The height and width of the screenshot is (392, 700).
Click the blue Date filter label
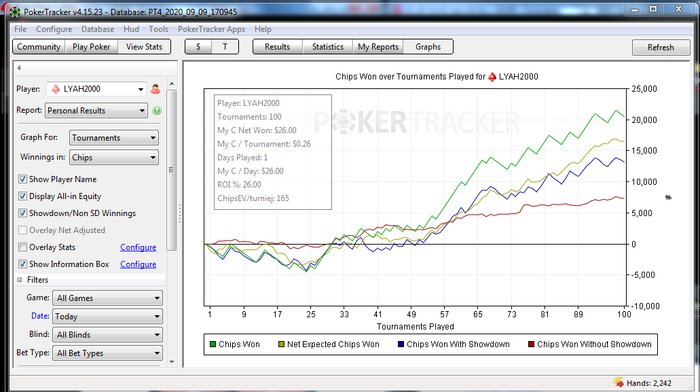point(40,316)
